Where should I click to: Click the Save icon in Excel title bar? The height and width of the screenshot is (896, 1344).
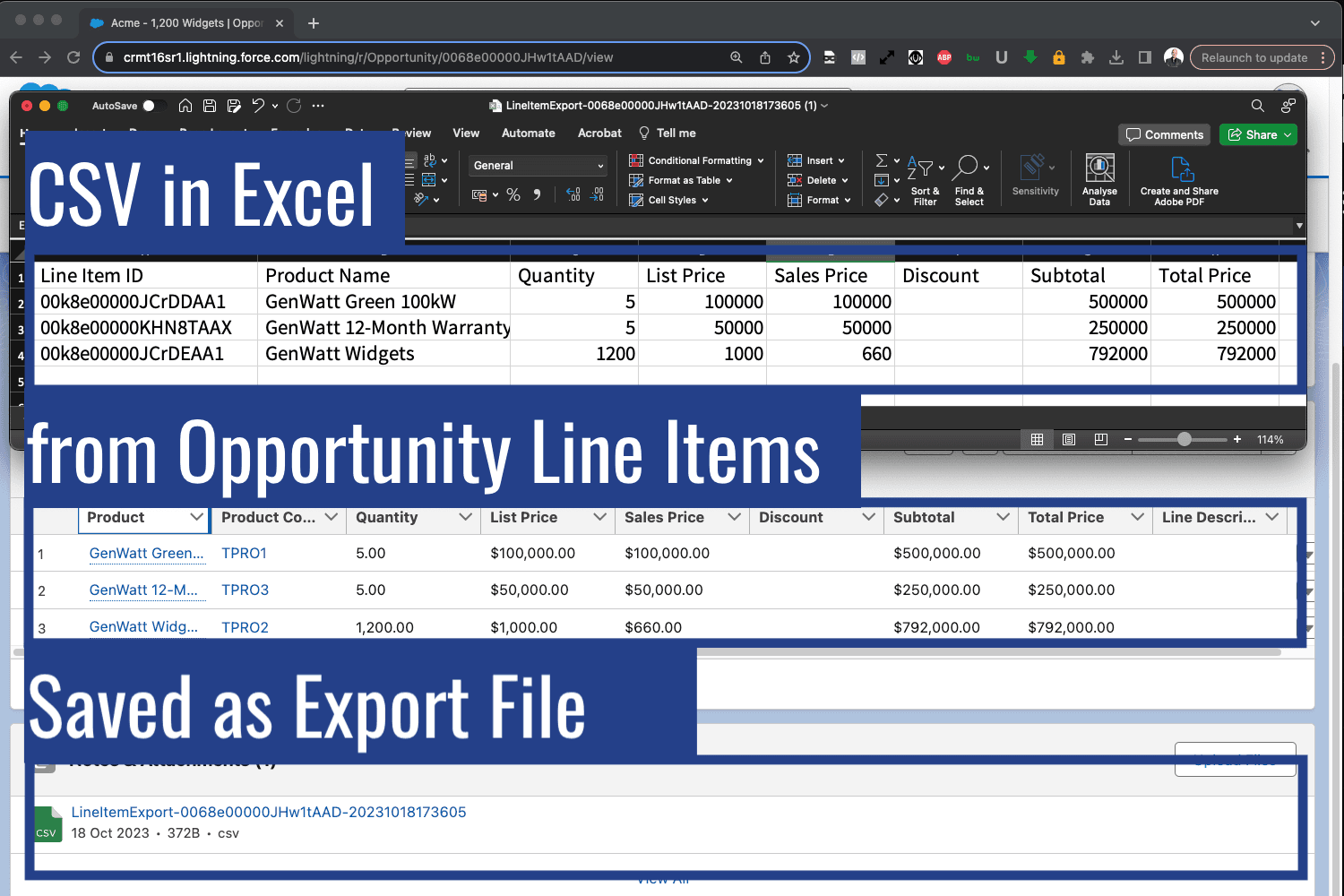click(210, 106)
